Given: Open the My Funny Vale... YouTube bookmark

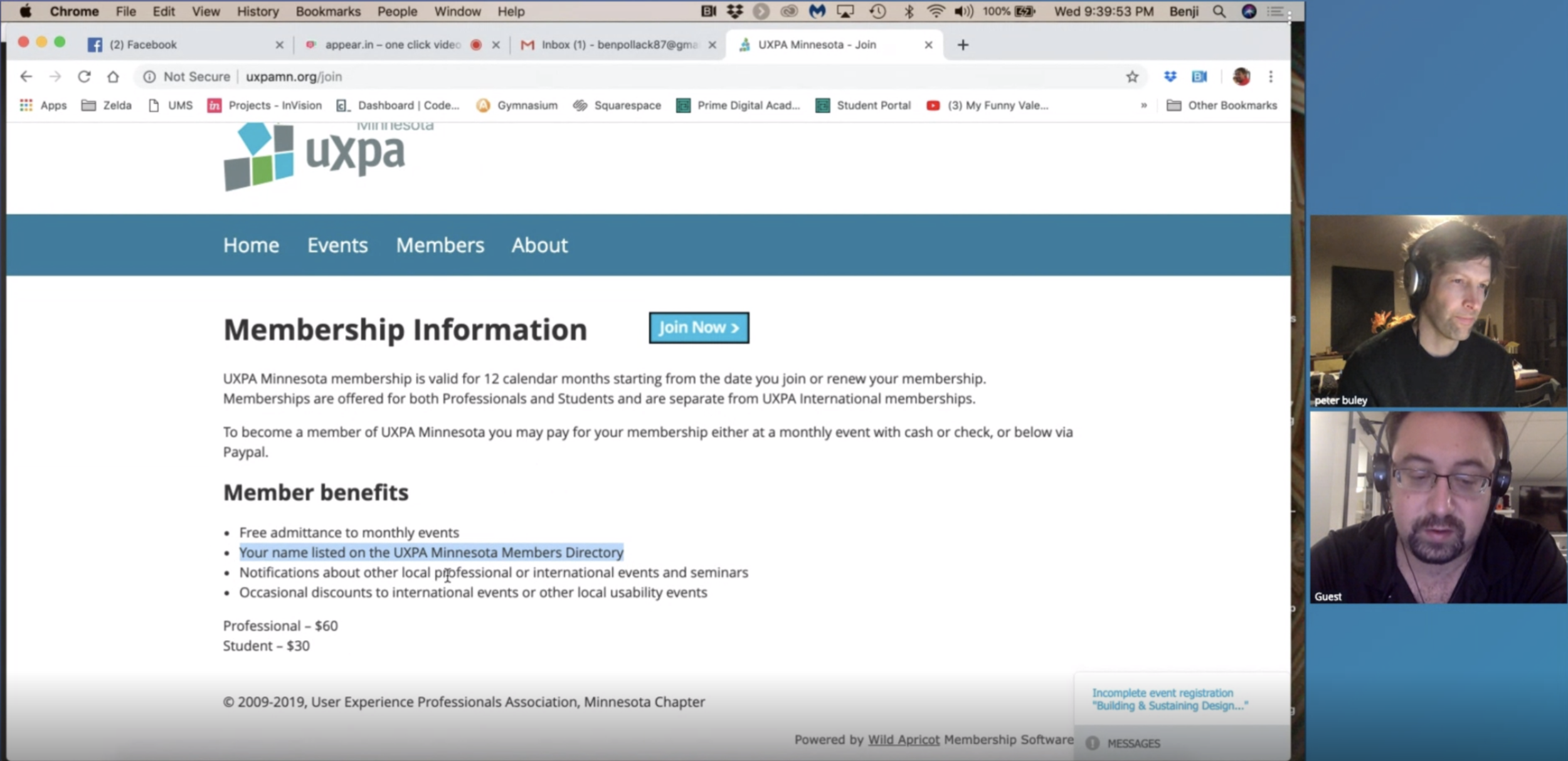Looking at the screenshot, I should click(987, 105).
